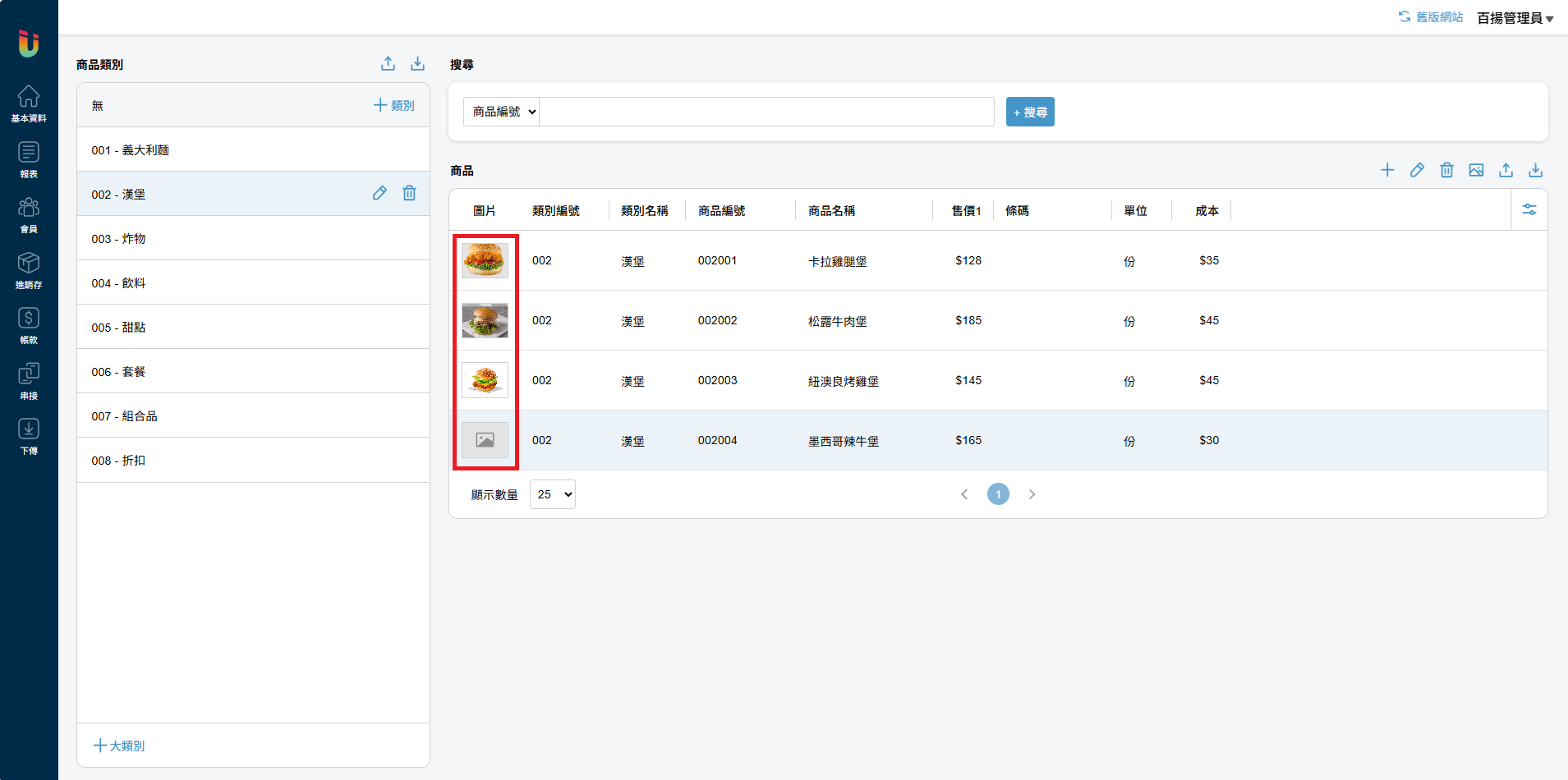Open the 顯示數量 page size dropdown

point(553,494)
